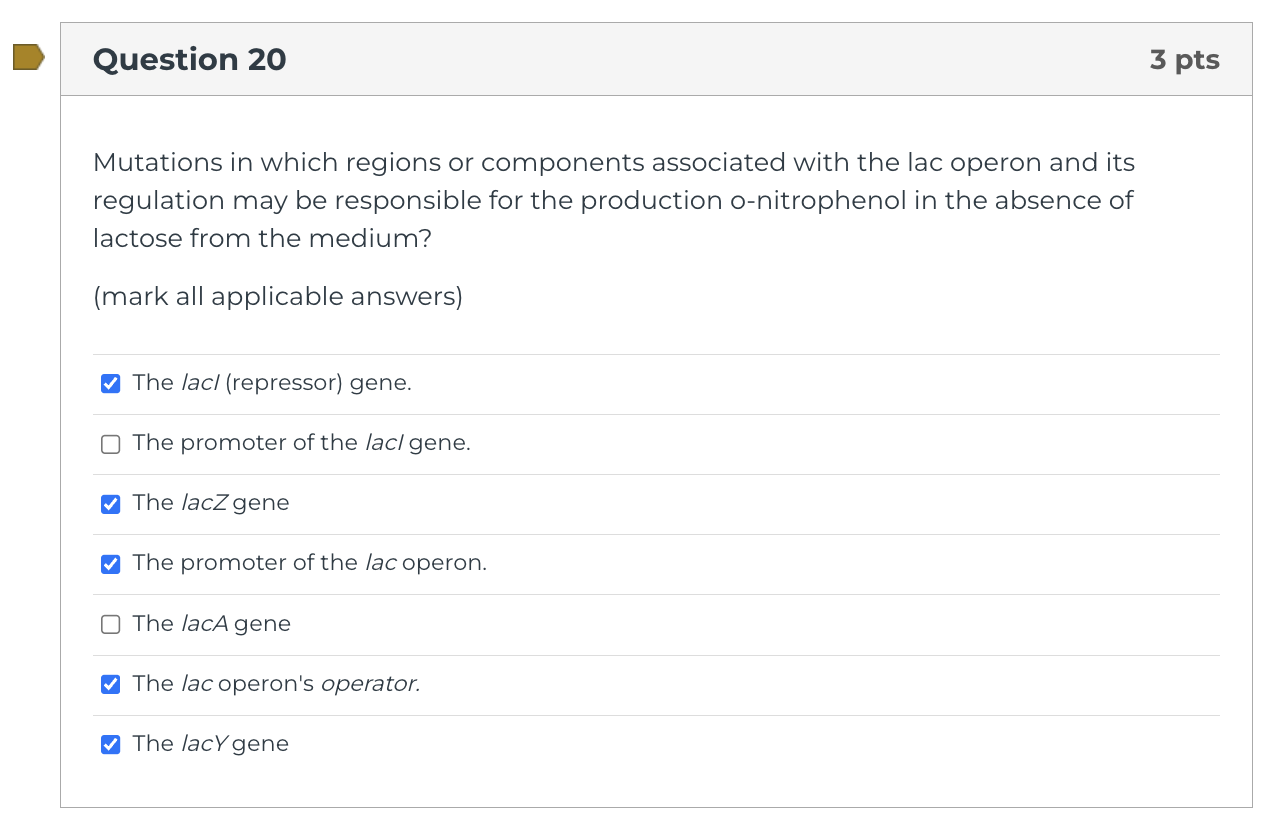Click the 3 pts label
The width and height of the screenshot is (1262, 832).
[1185, 59]
